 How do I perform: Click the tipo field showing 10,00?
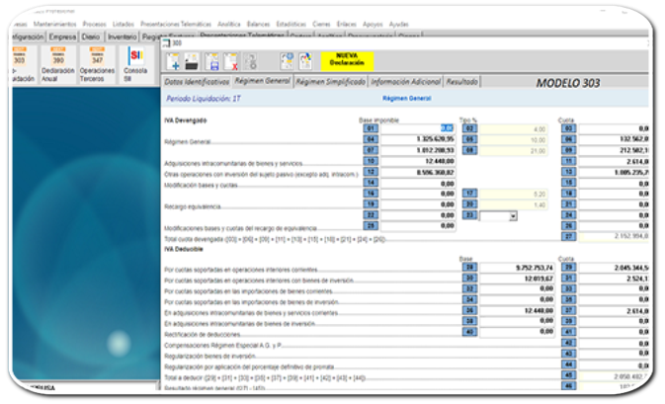tap(513, 140)
